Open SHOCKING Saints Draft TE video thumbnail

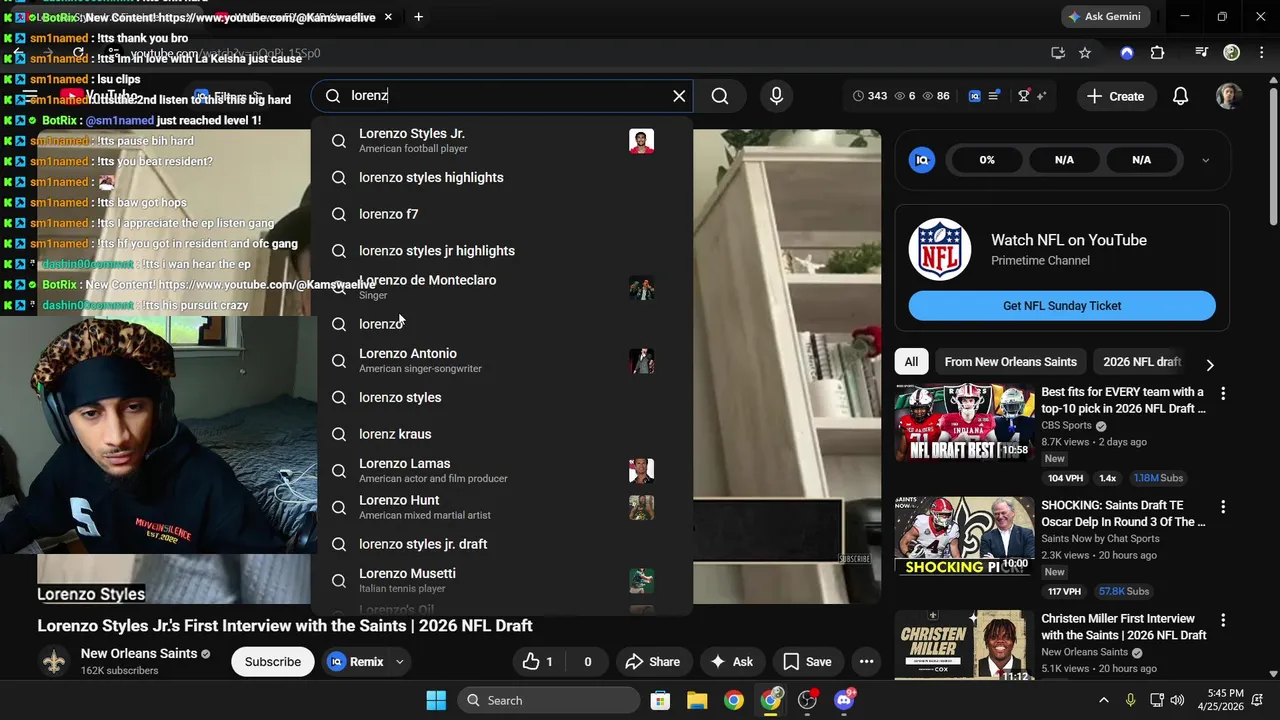point(964,536)
